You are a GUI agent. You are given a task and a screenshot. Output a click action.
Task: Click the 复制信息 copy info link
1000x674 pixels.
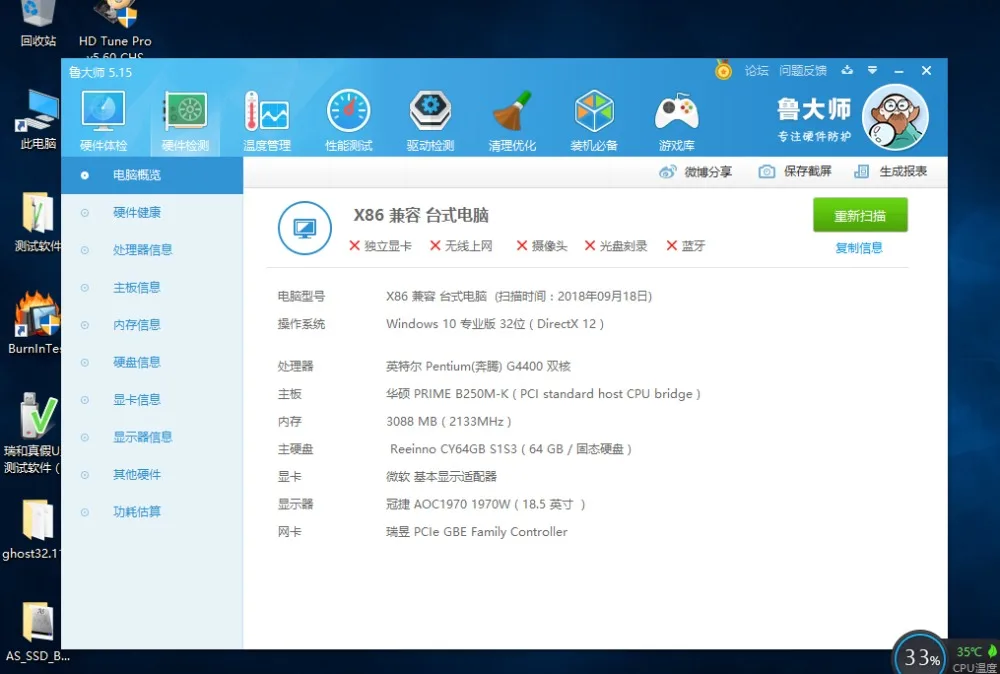859,248
